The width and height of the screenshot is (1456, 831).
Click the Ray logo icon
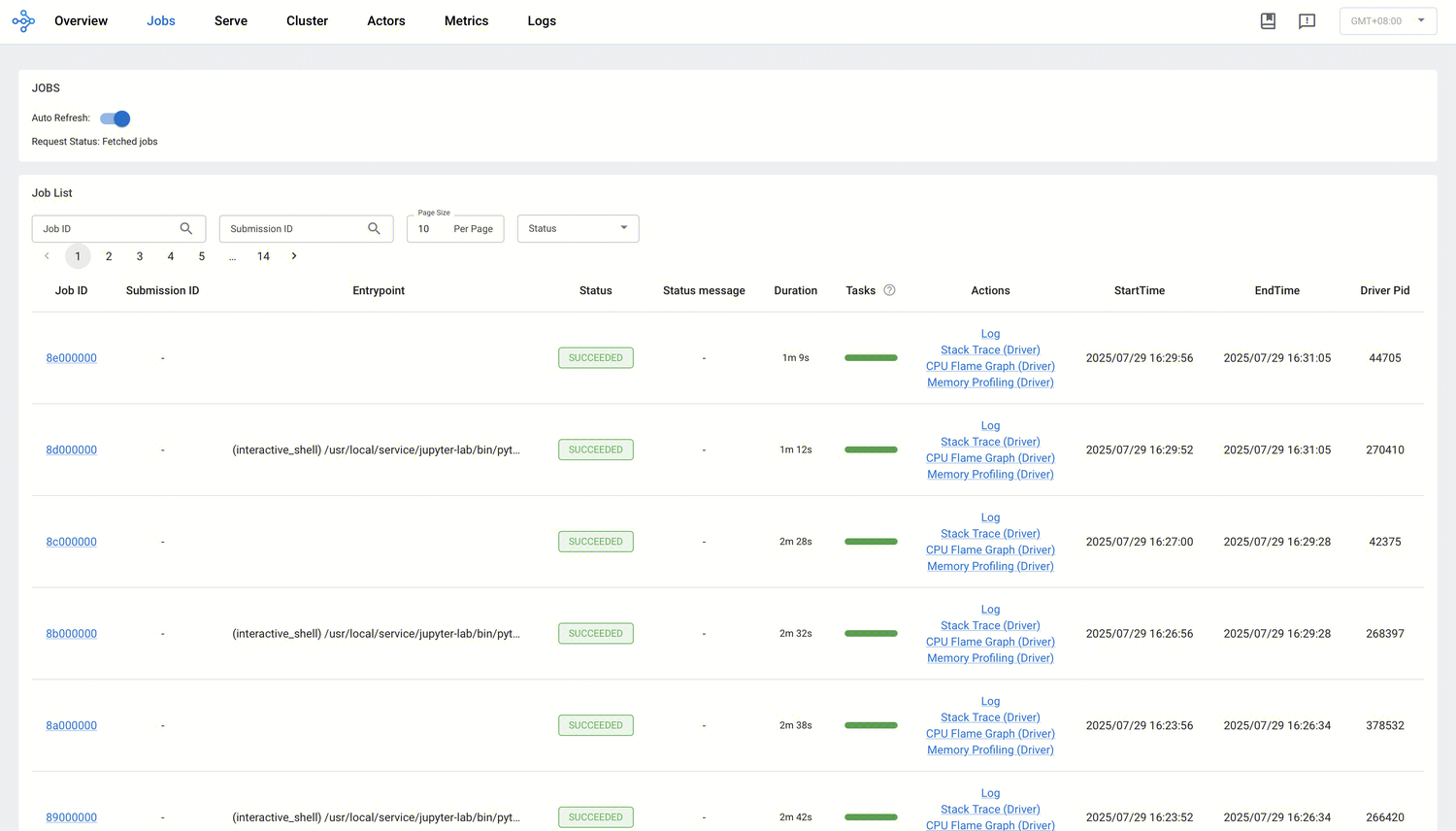23,20
